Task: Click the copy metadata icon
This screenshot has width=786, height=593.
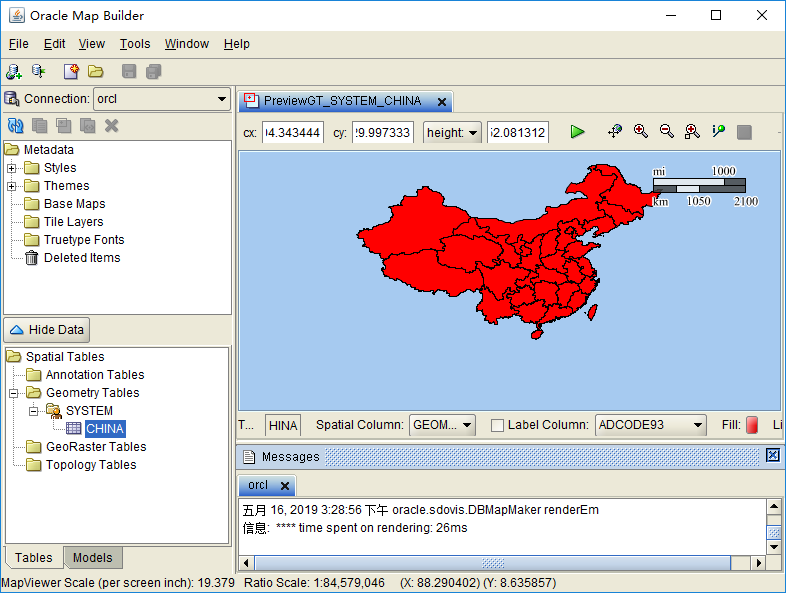Action: [40, 126]
